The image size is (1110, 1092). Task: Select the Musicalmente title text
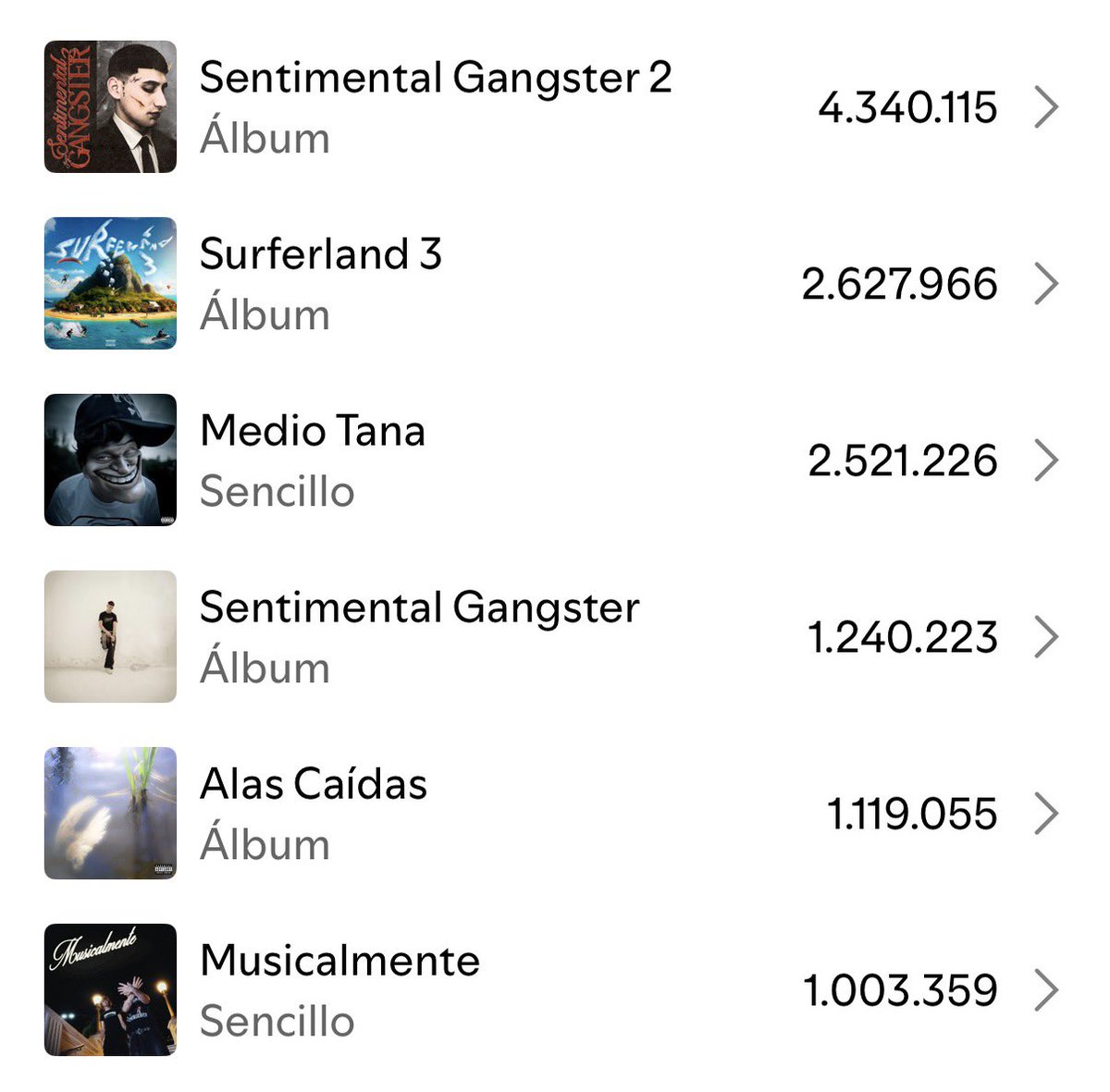[x=340, y=961]
